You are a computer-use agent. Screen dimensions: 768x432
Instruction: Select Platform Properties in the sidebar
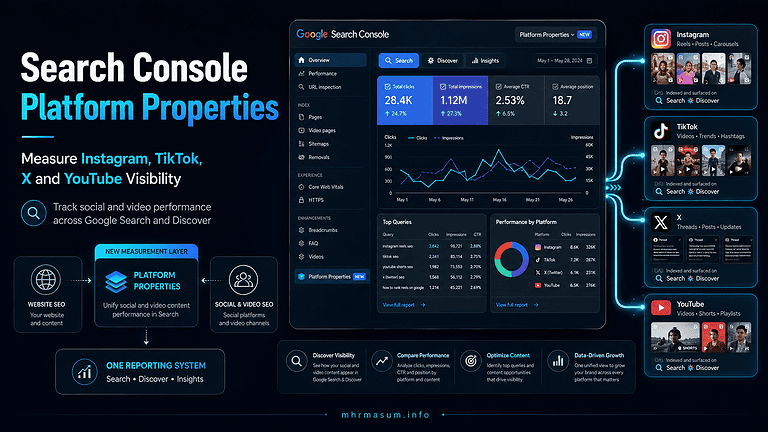[332, 276]
